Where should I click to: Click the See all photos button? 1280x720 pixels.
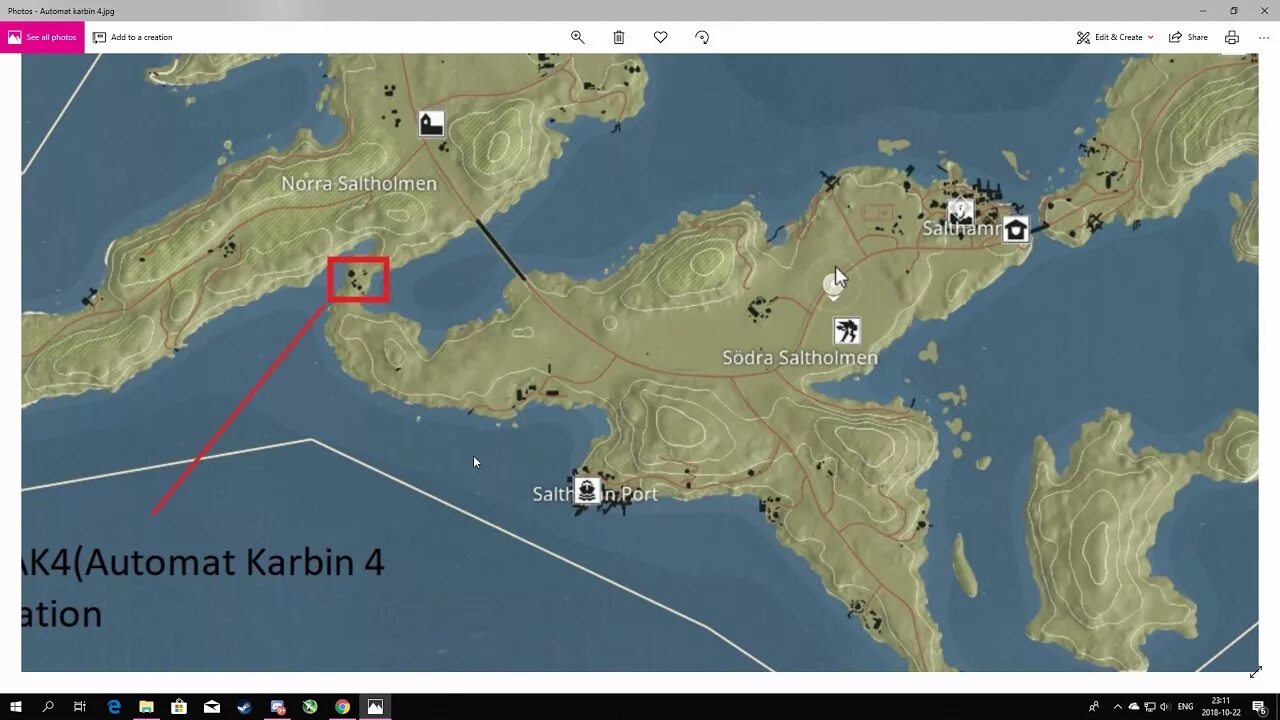point(42,37)
